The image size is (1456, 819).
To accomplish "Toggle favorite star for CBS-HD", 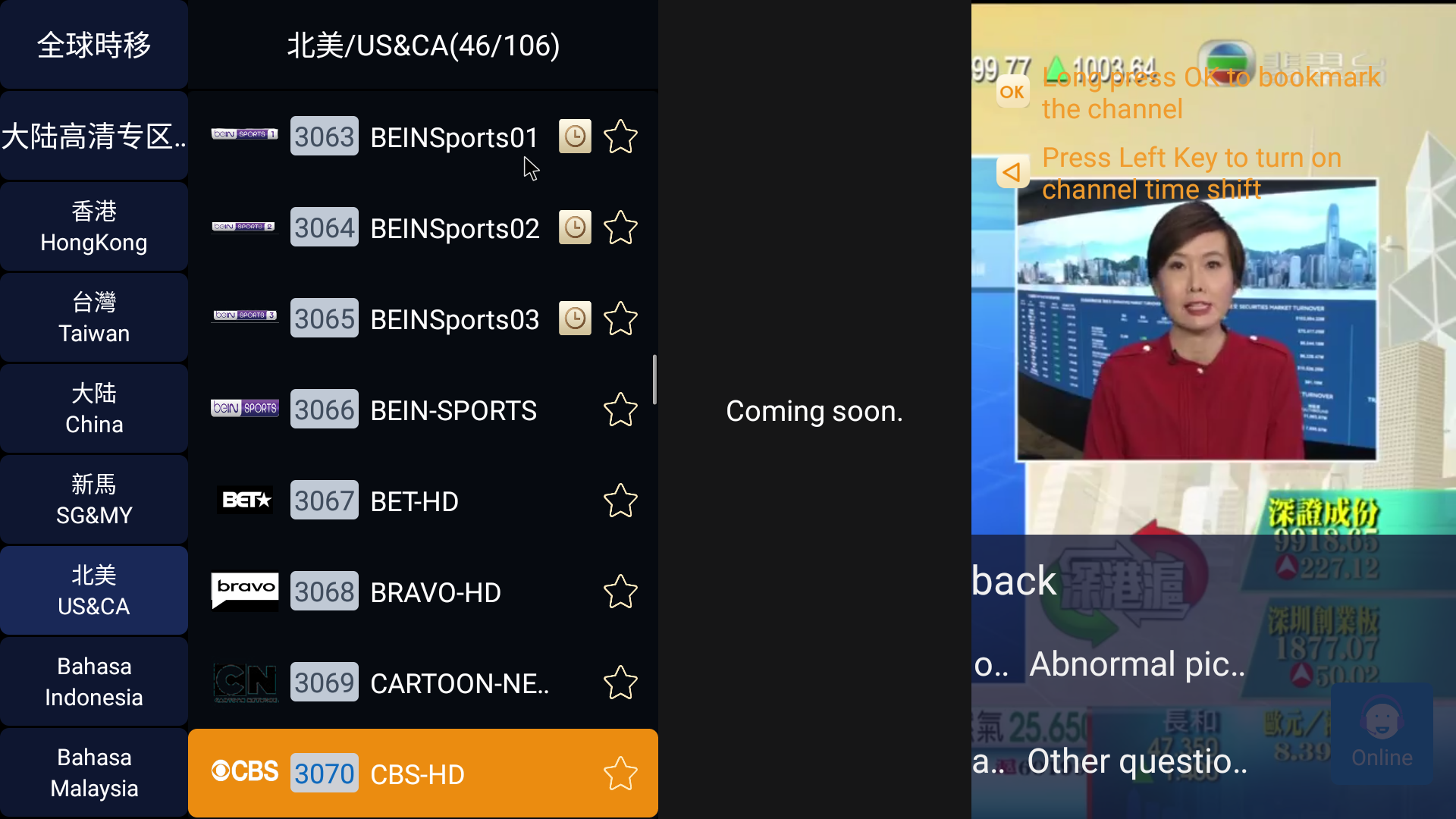I will point(620,773).
